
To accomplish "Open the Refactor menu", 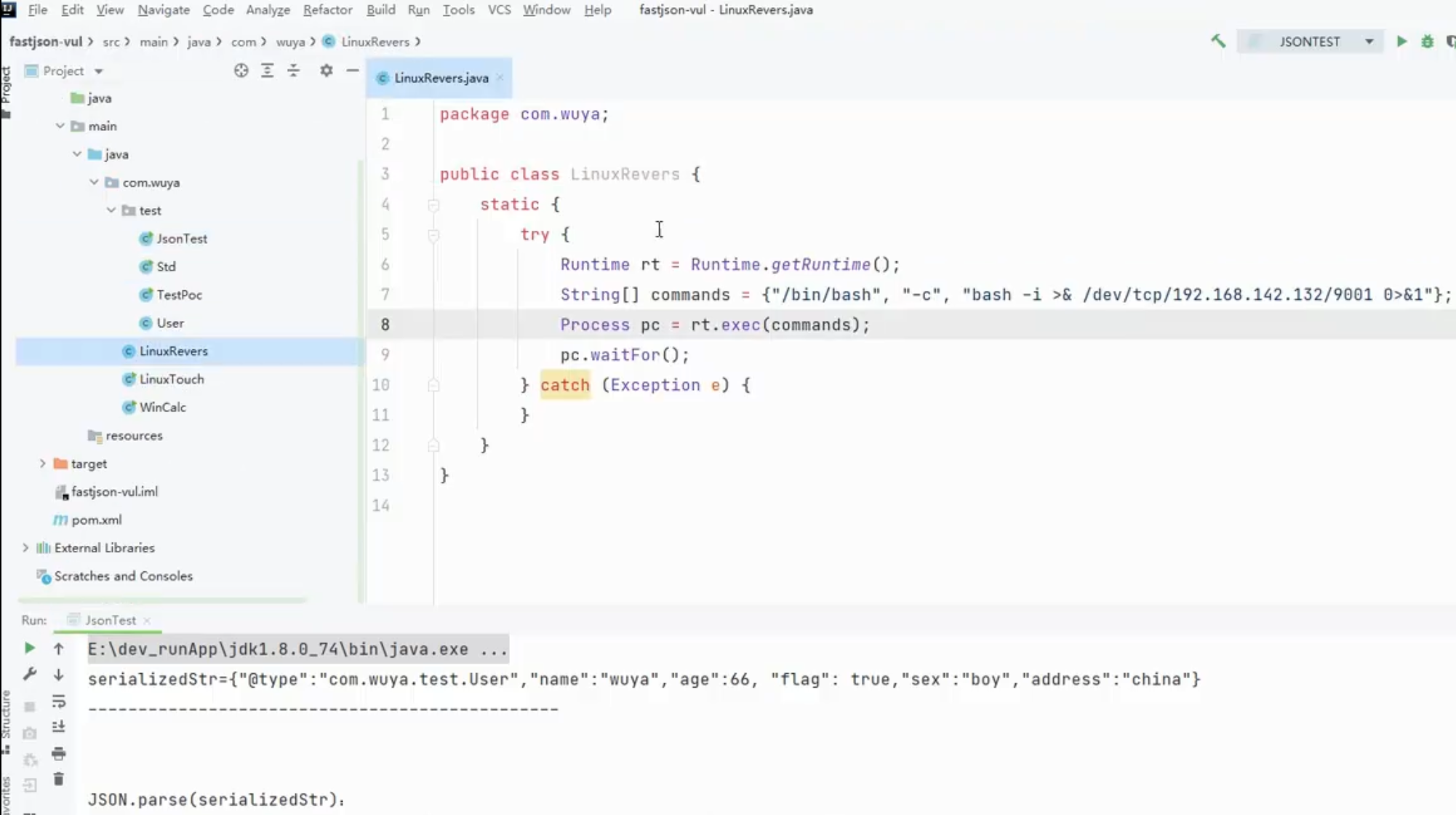I will [327, 9].
